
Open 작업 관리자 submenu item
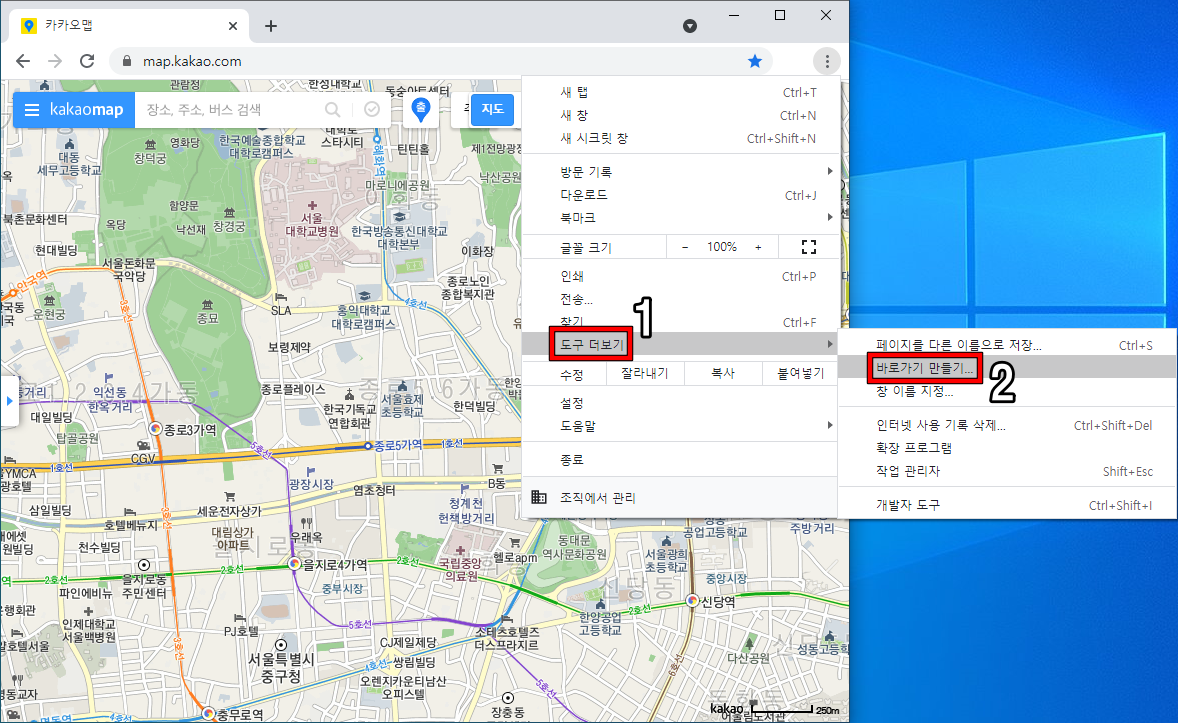pyautogui.click(x=1007, y=470)
